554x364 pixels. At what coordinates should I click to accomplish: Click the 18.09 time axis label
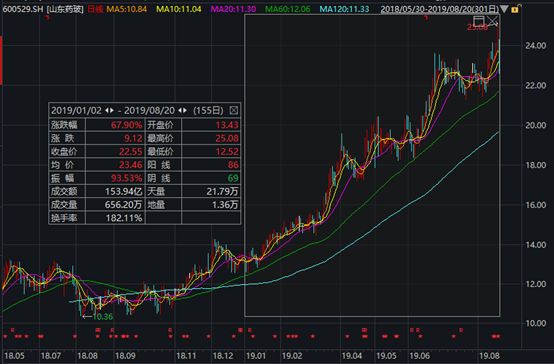[x=125, y=356]
